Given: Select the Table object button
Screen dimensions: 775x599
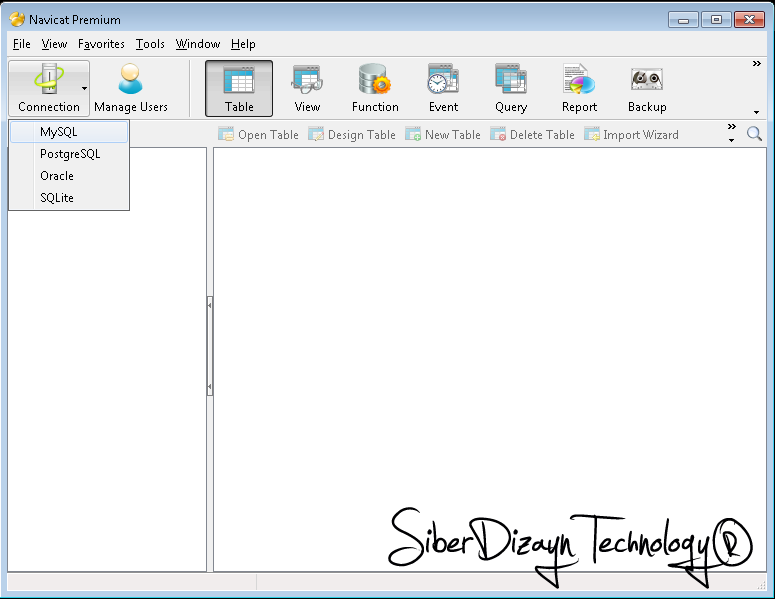Looking at the screenshot, I should 239,88.
